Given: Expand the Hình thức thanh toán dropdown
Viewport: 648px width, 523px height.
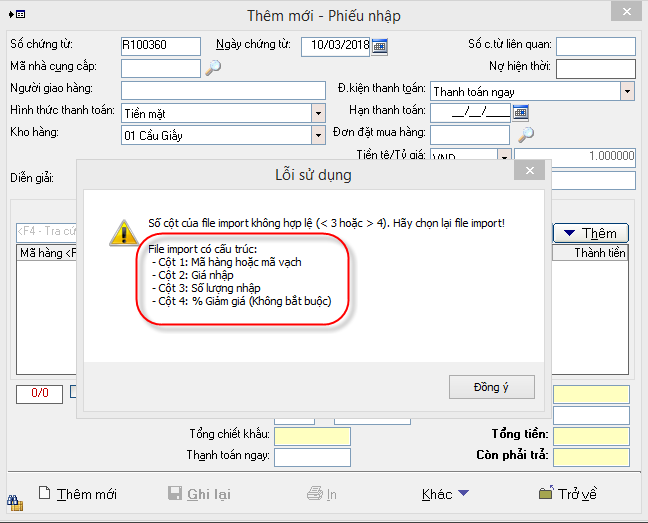Looking at the screenshot, I should coord(319,113).
